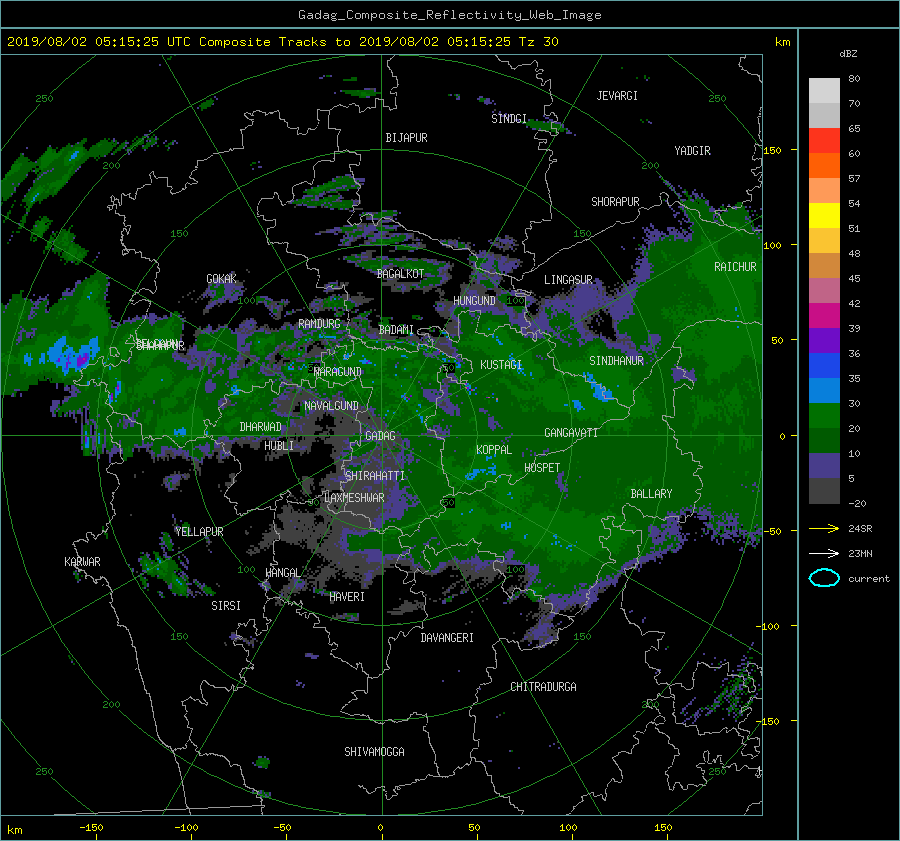Viewport: 900px width, 841px height.
Task: Click the Gadag_Composite_Reflectivity_Web_Image title
Action: click(449, 15)
